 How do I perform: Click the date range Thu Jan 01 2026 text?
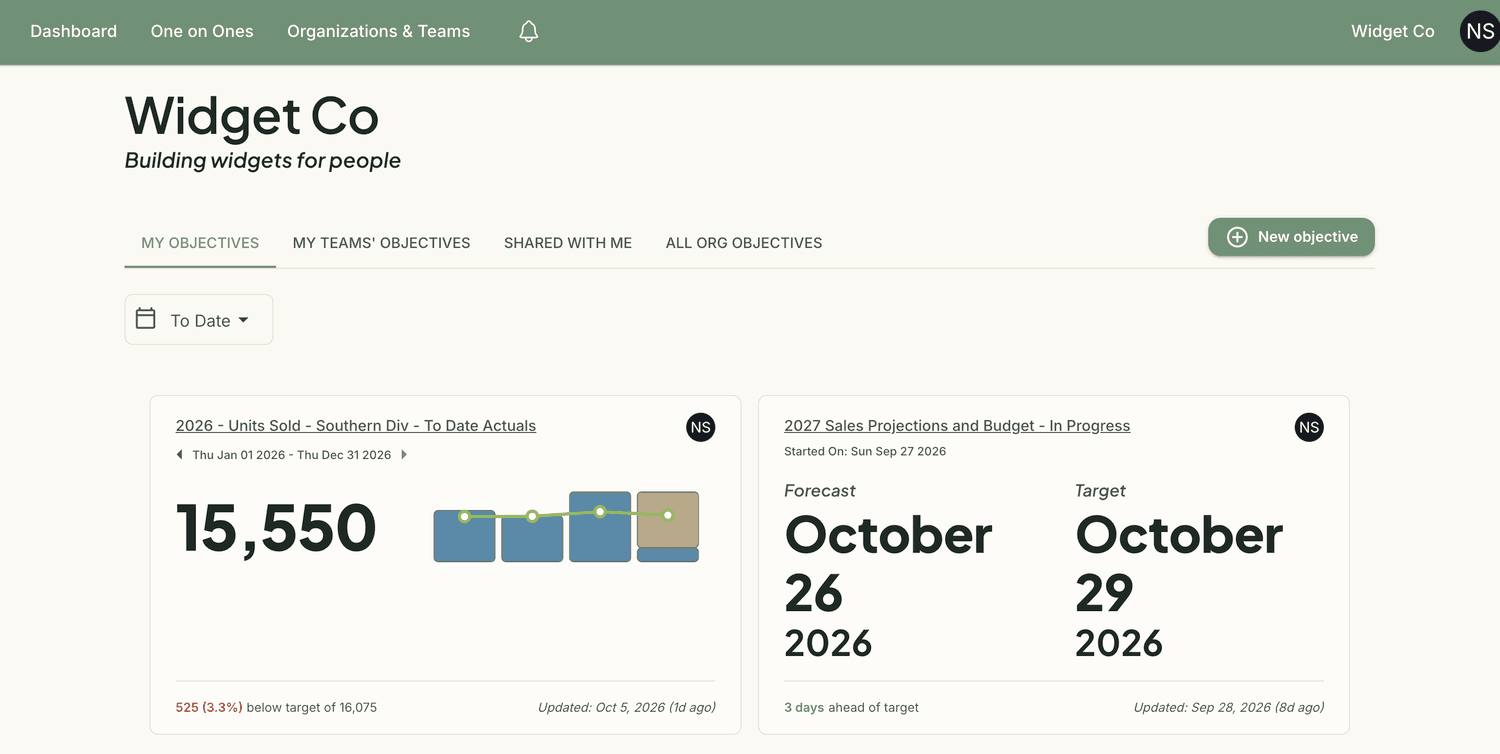click(x=292, y=455)
